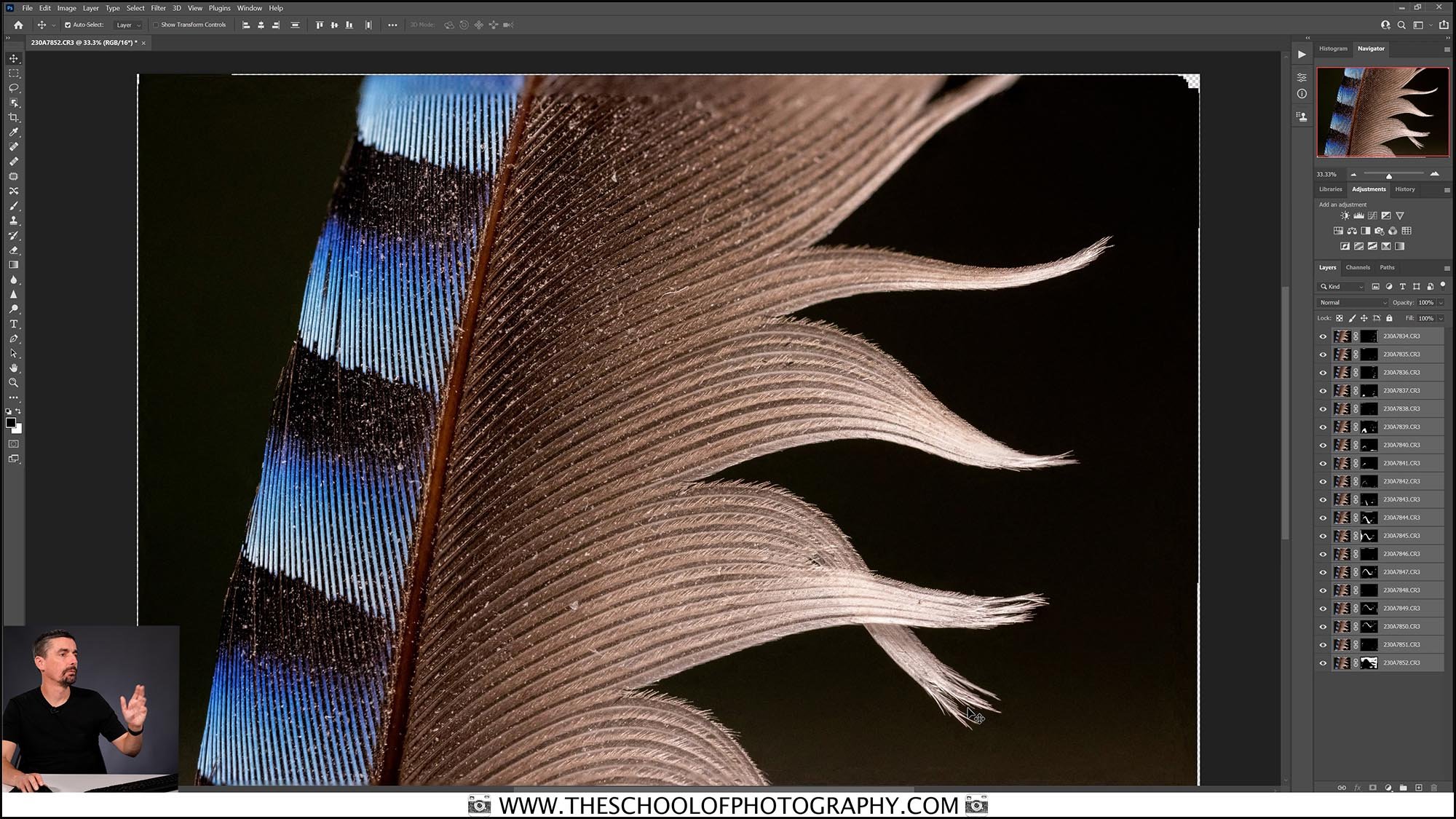The width and height of the screenshot is (1456, 819).
Task: Select the Crop tool
Action: coord(13,117)
